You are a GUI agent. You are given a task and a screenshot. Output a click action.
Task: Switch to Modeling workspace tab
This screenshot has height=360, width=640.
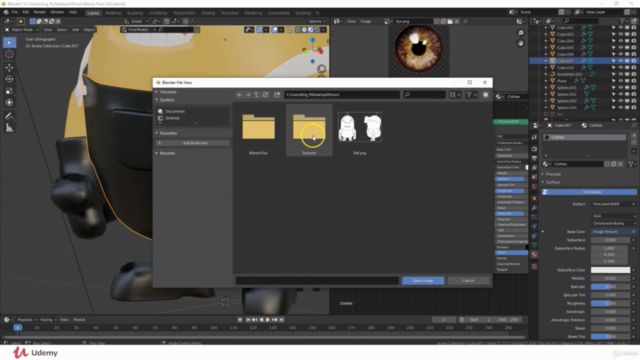coord(113,13)
